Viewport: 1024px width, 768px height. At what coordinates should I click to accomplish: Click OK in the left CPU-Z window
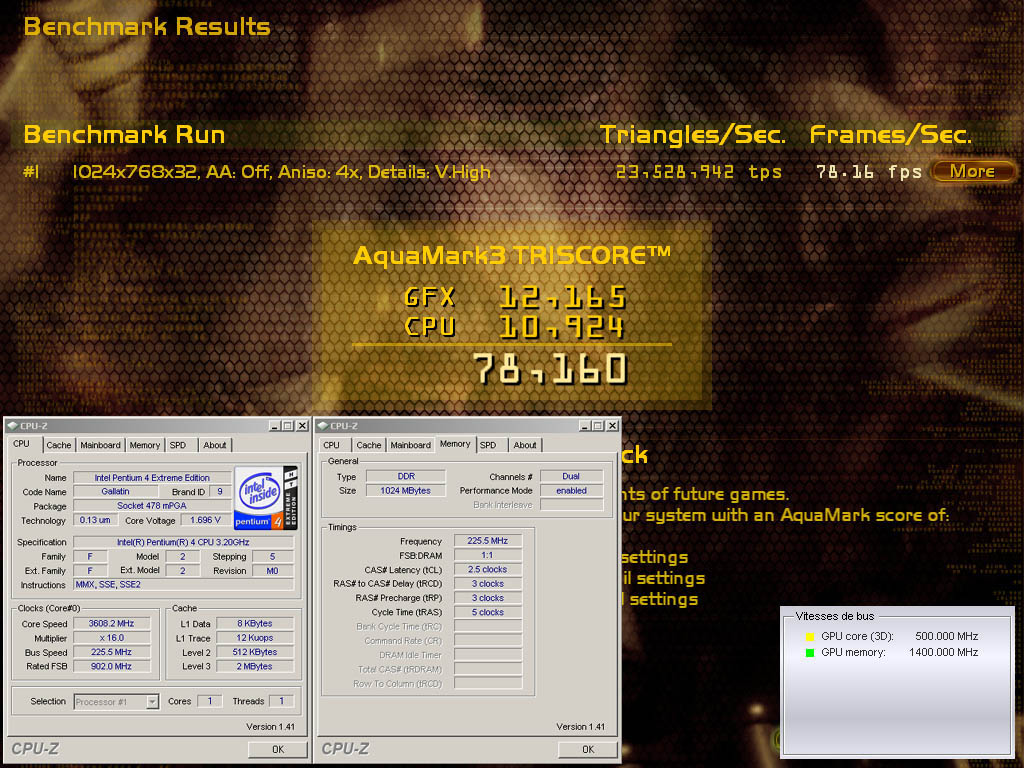278,749
